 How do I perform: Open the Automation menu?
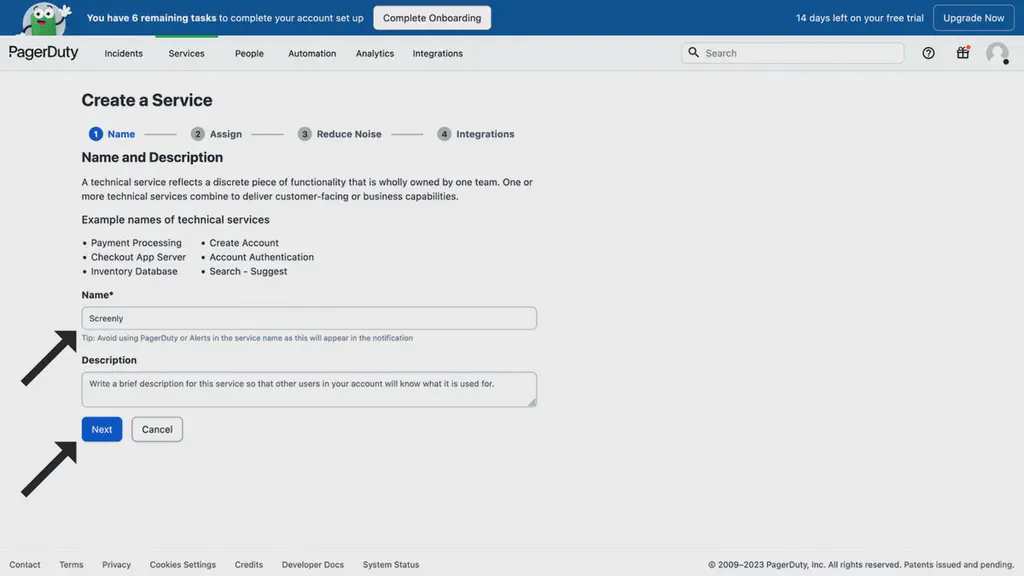(x=311, y=53)
